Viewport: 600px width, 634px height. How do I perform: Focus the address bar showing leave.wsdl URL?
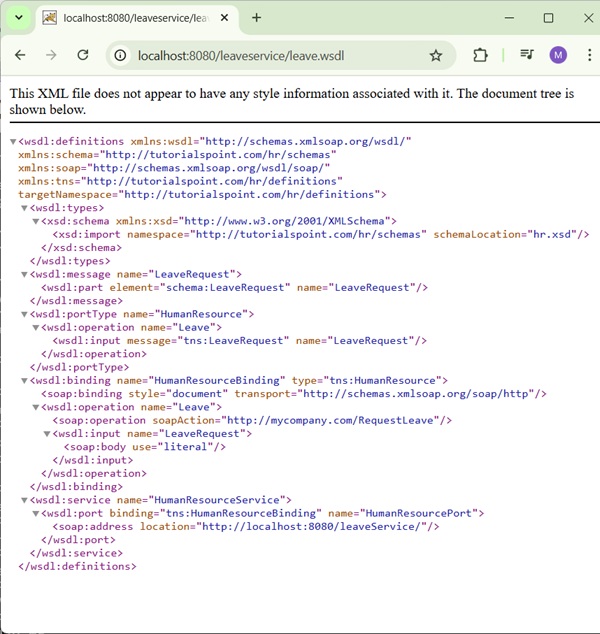click(279, 55)
